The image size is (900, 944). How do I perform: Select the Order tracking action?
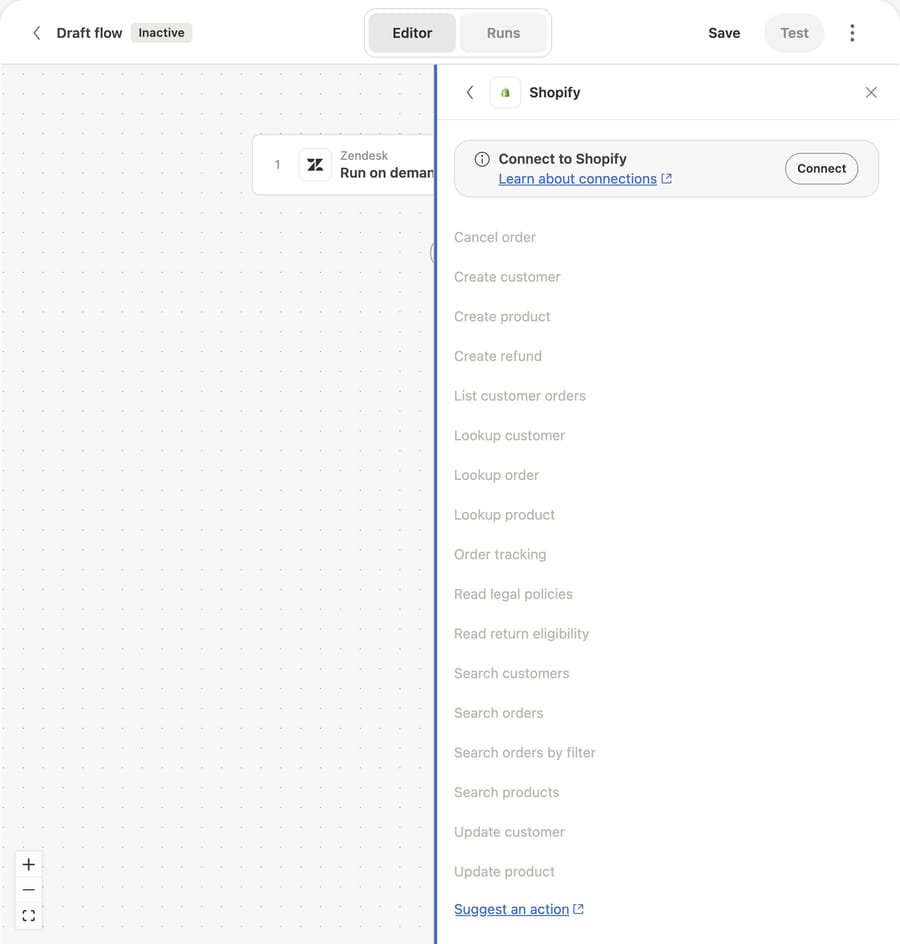coord(500,554)
